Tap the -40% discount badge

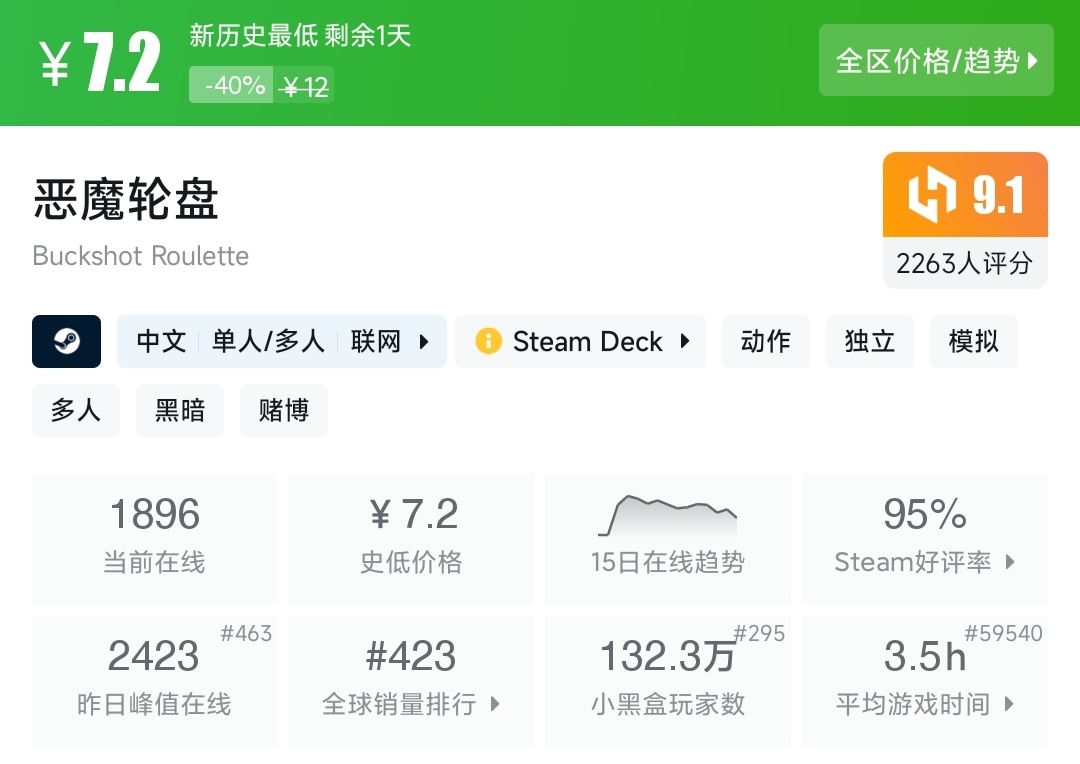233,86
